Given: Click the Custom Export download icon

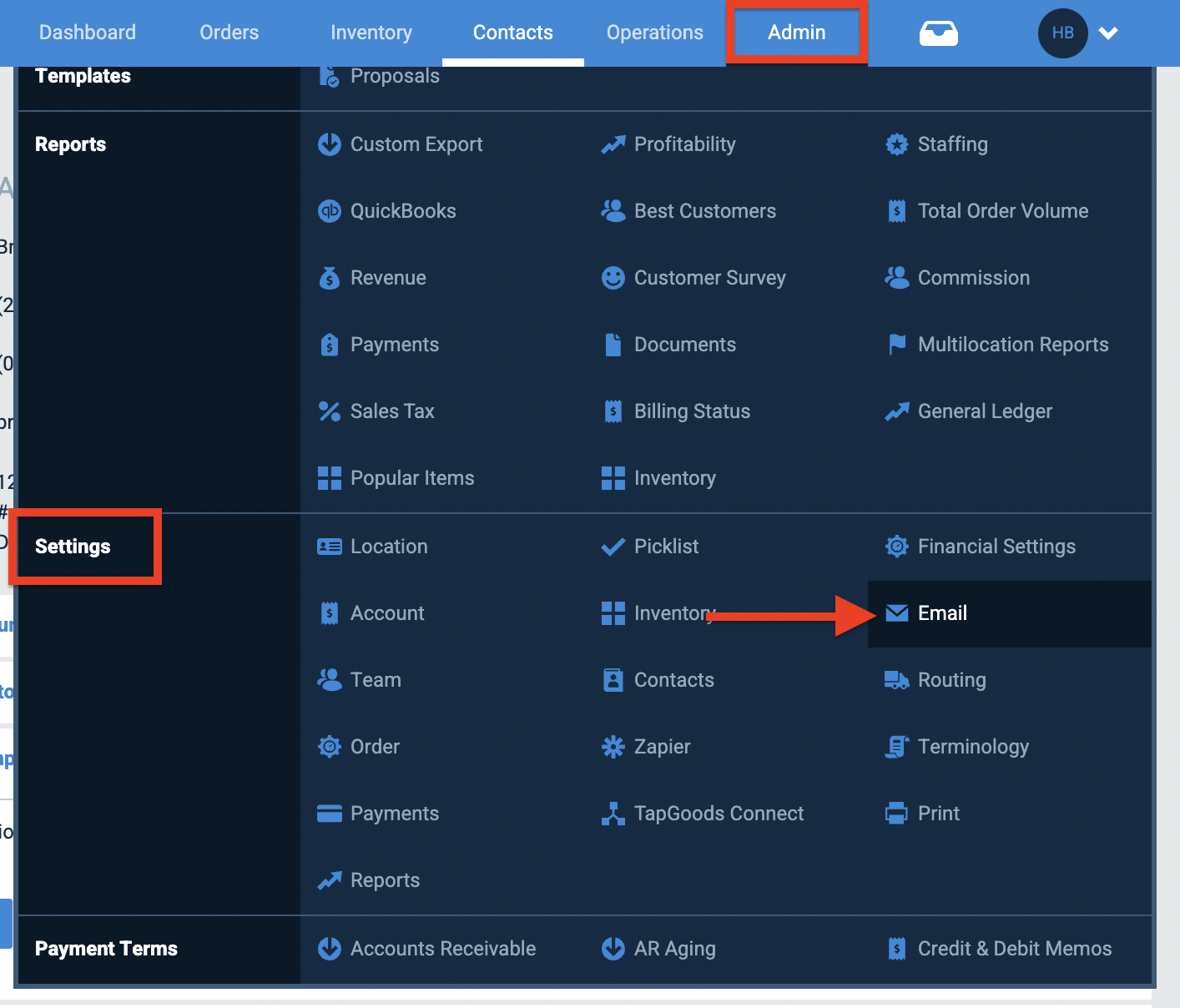Looking at the screenshot, I should tap(330, 144).
